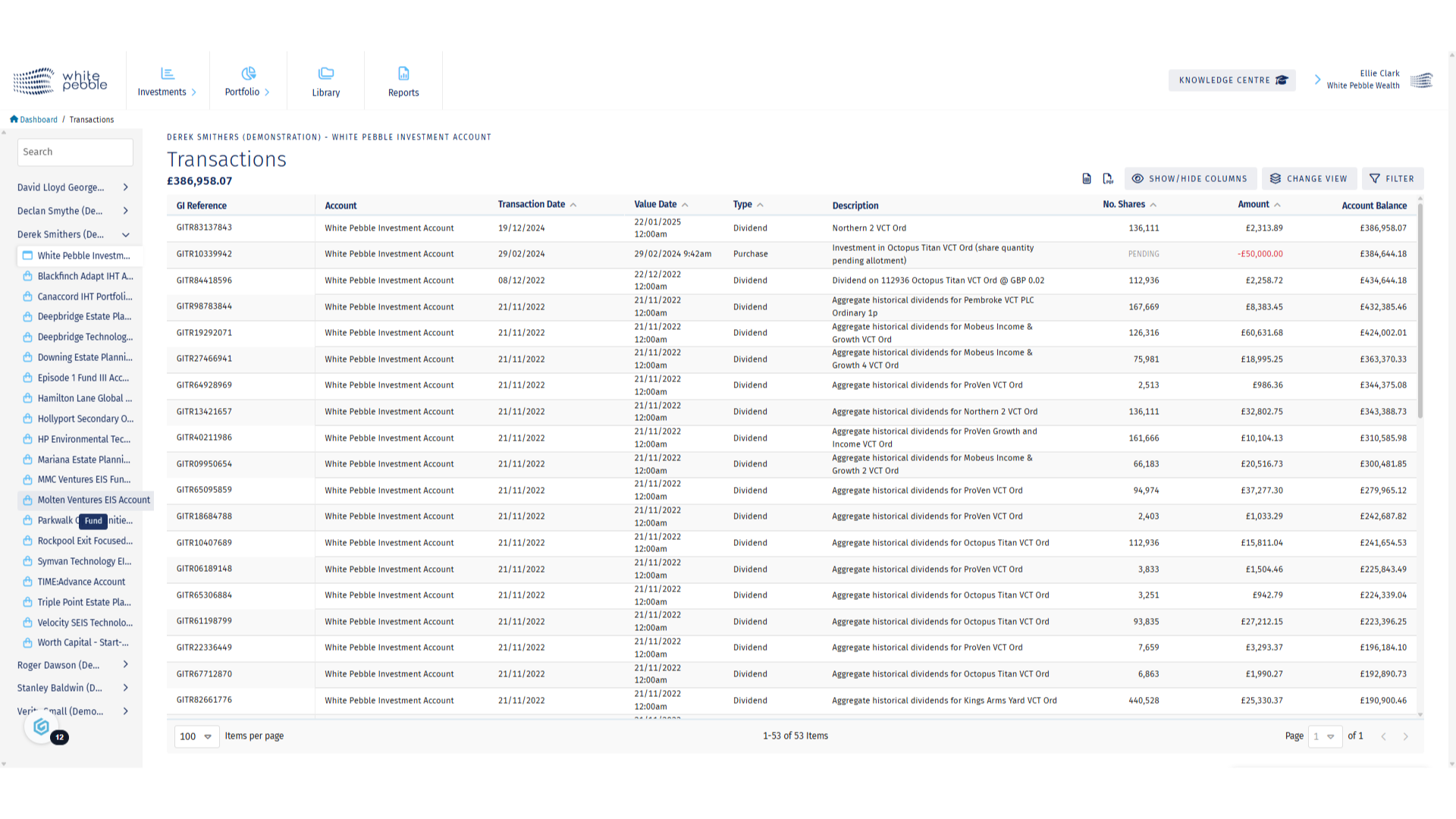Expand Roger Dawson client entry
Image resolution: width=1456 pixels, height=819 pixels.
(x=126, y=665)
